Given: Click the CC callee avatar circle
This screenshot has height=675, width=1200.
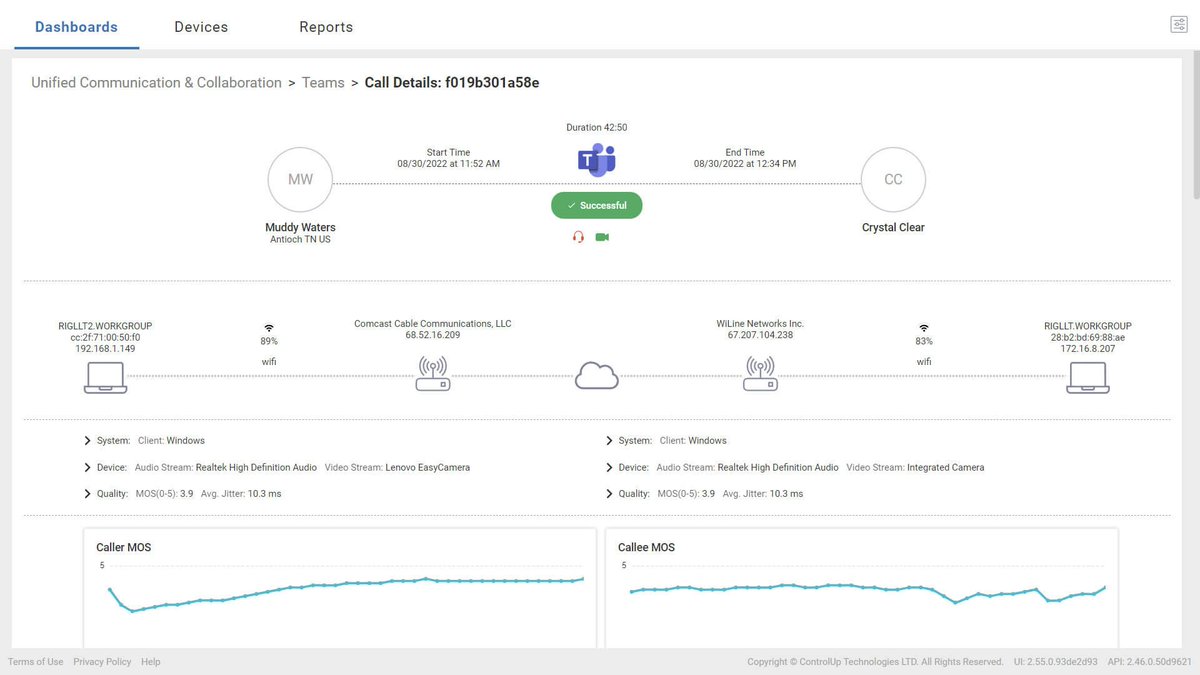Looking at the screenshot, I should click(x=893, y=180).
